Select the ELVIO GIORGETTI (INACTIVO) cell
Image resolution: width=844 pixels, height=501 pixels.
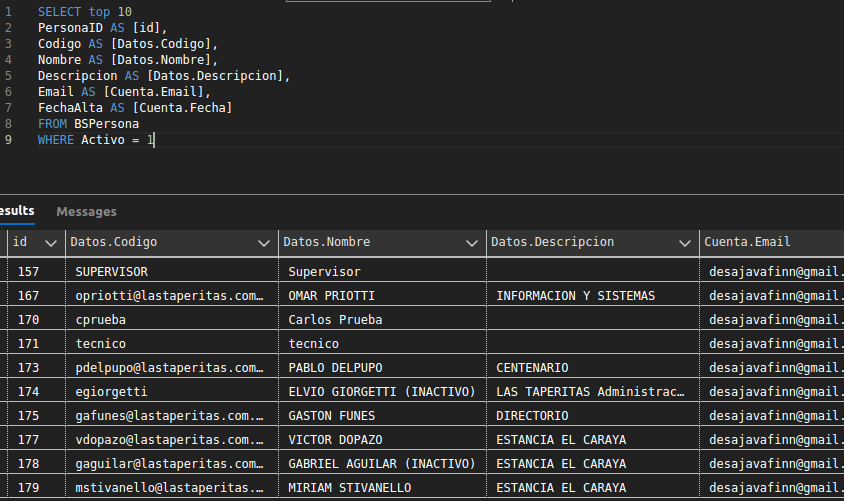click(380, 391)
